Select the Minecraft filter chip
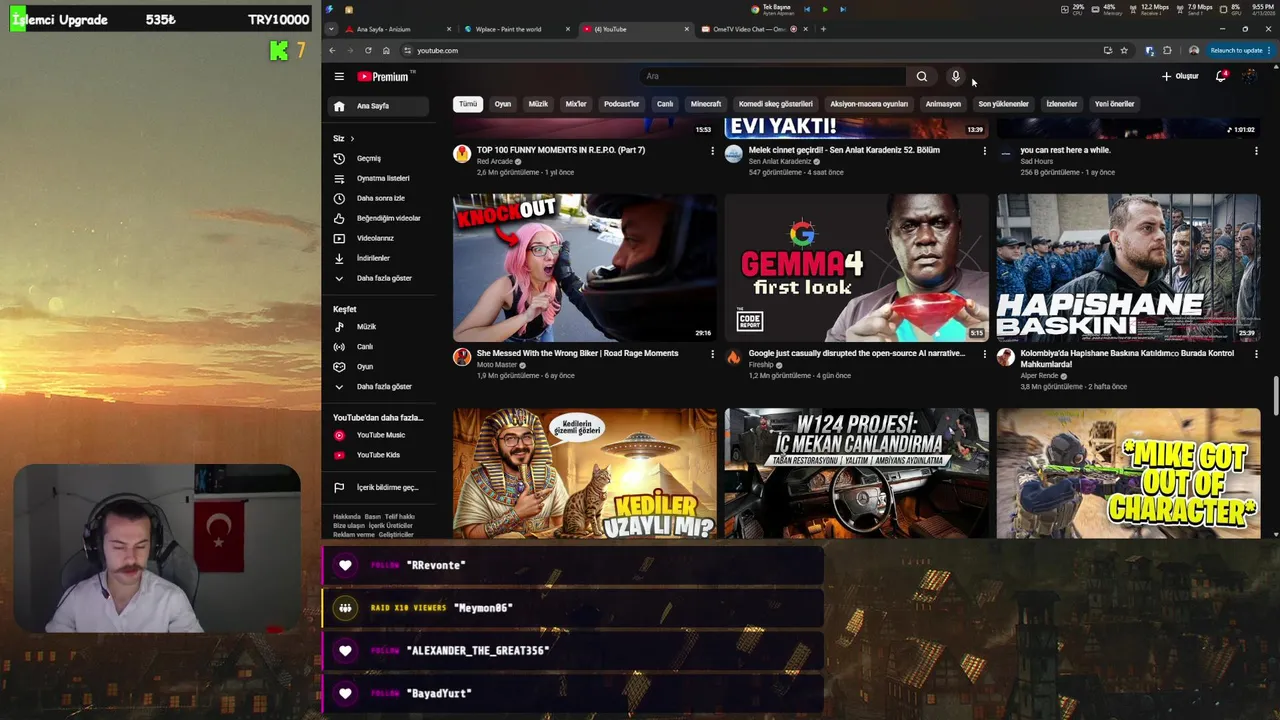 pyautogui.click(x=706, y=104)
